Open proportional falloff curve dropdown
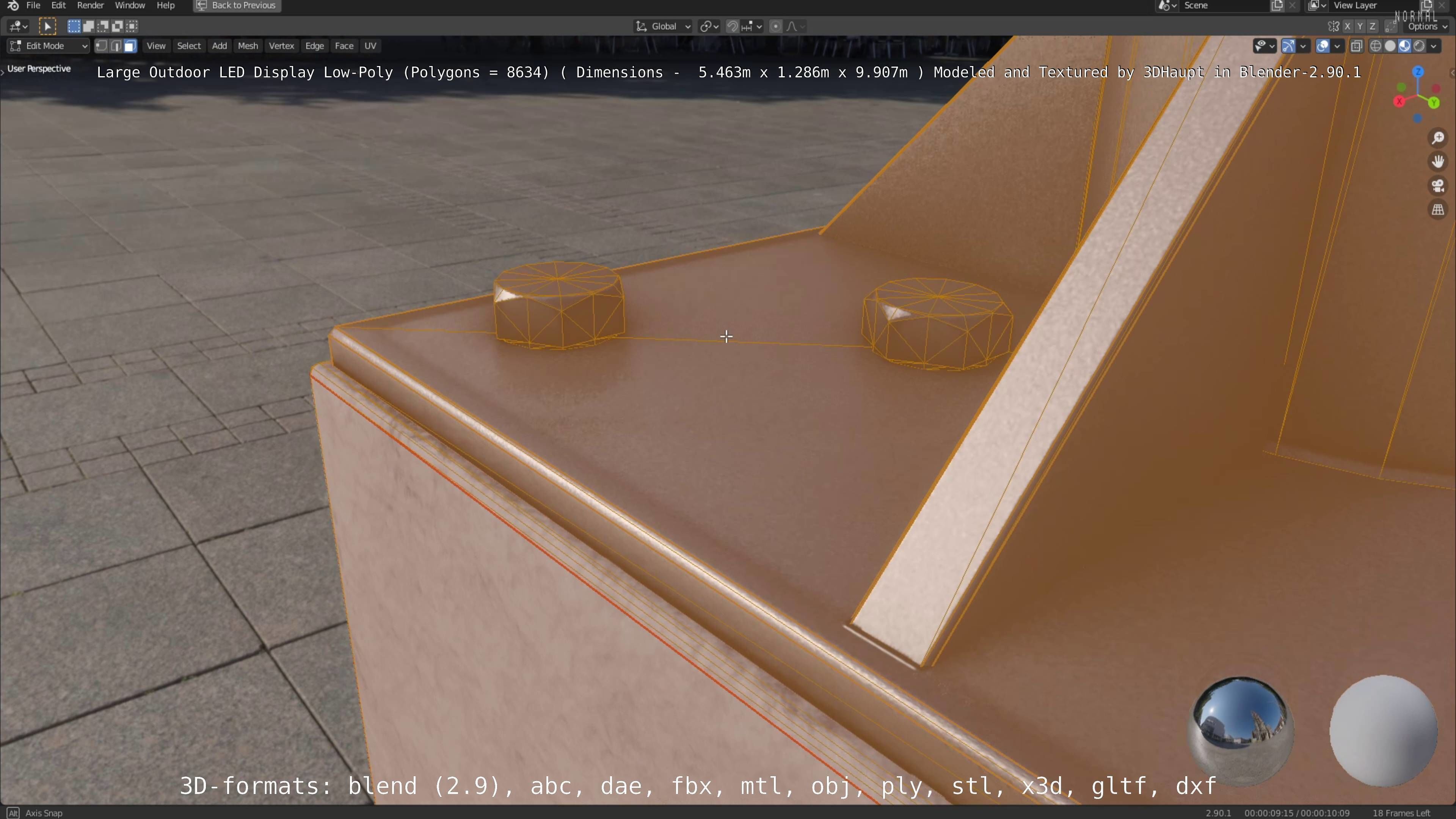This screenshot has height=819, width=1456. pos(796,27)
